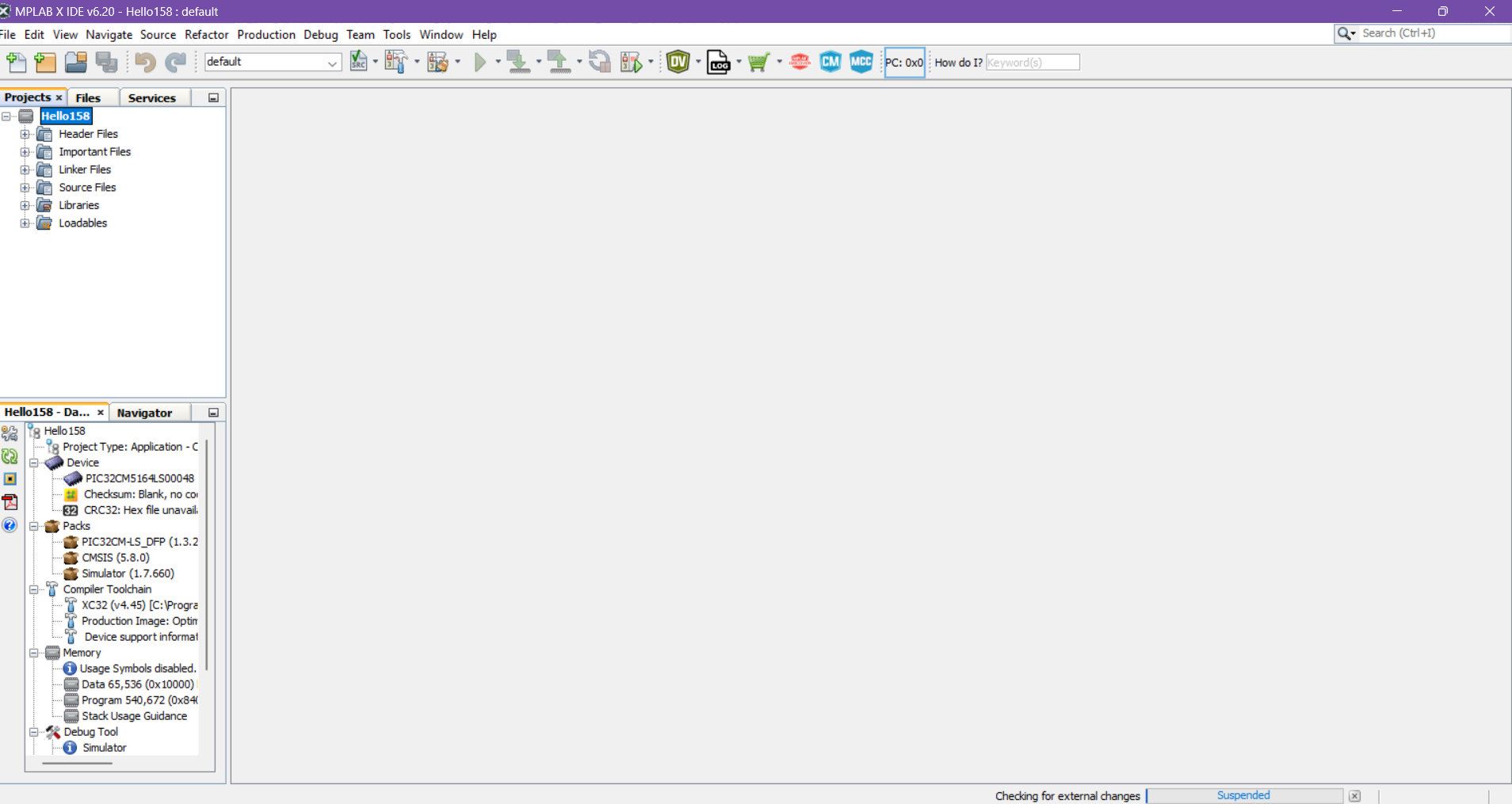Click the CM blue hexagon icon

pyautogui.click(x=830, y=62)
